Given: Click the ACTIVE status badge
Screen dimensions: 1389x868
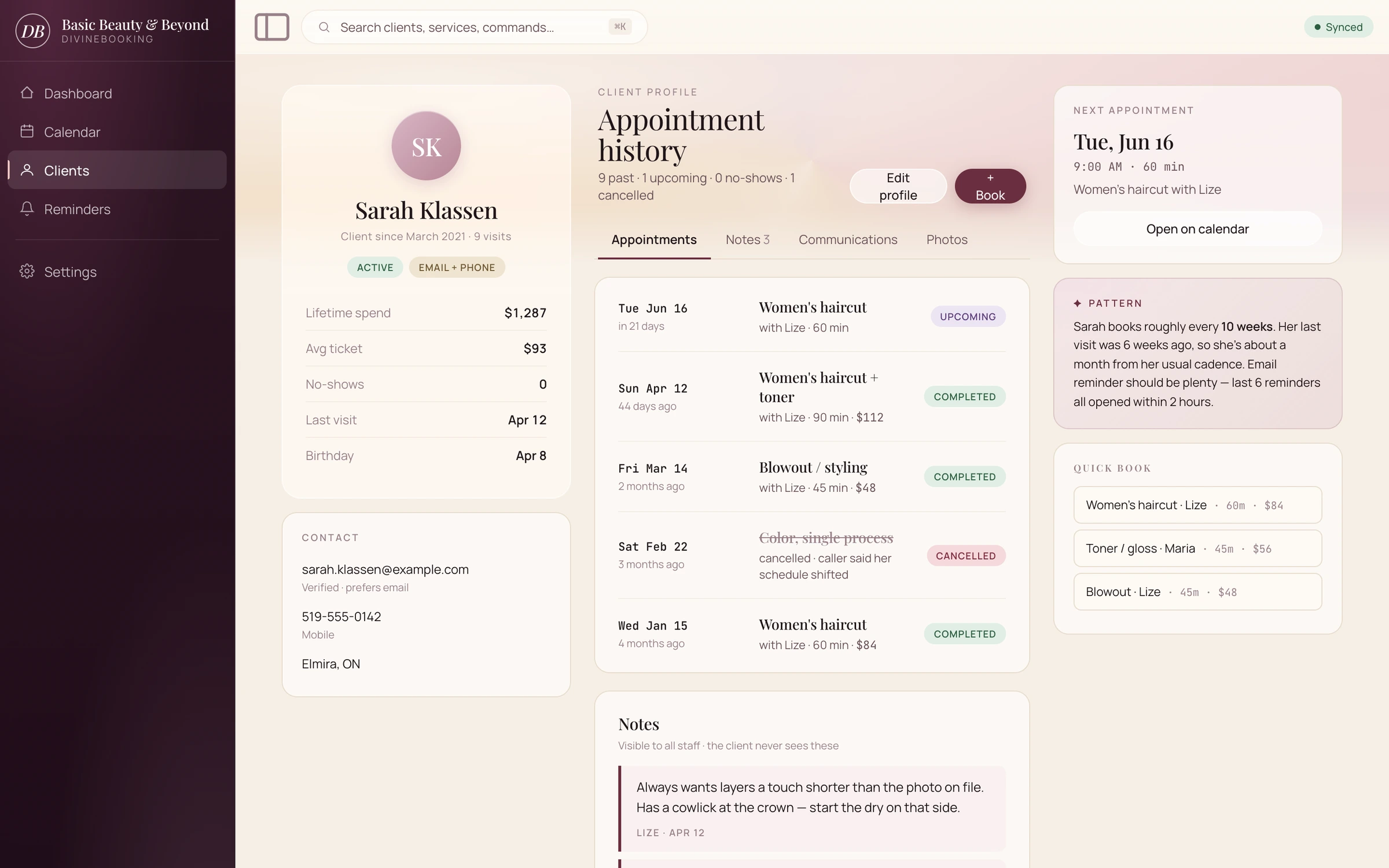Looking at the screenshot, I should pos(375,267).
